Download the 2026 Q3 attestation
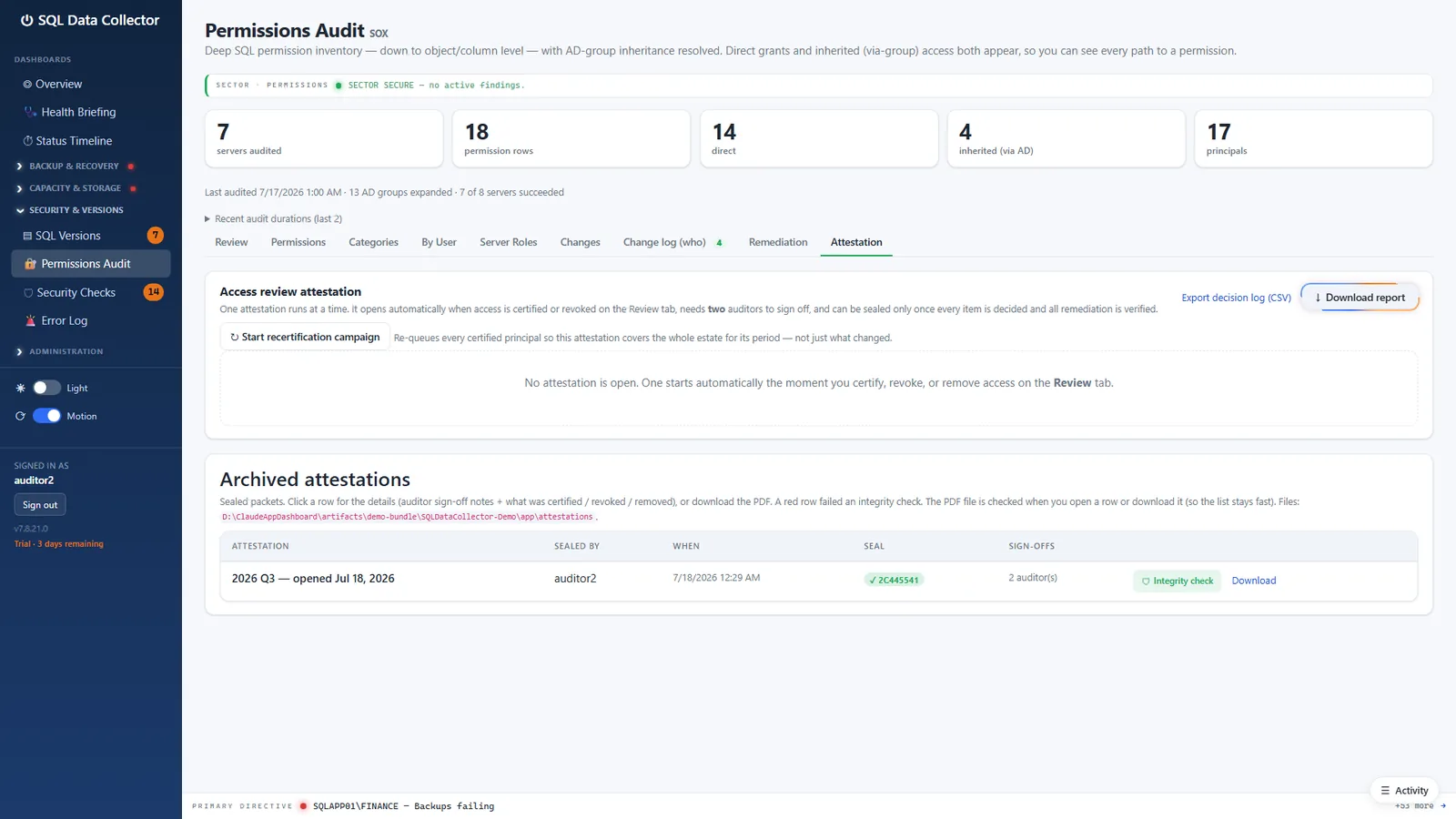The height and width of the screenshot is (819, 1456). pos(1253,581)
